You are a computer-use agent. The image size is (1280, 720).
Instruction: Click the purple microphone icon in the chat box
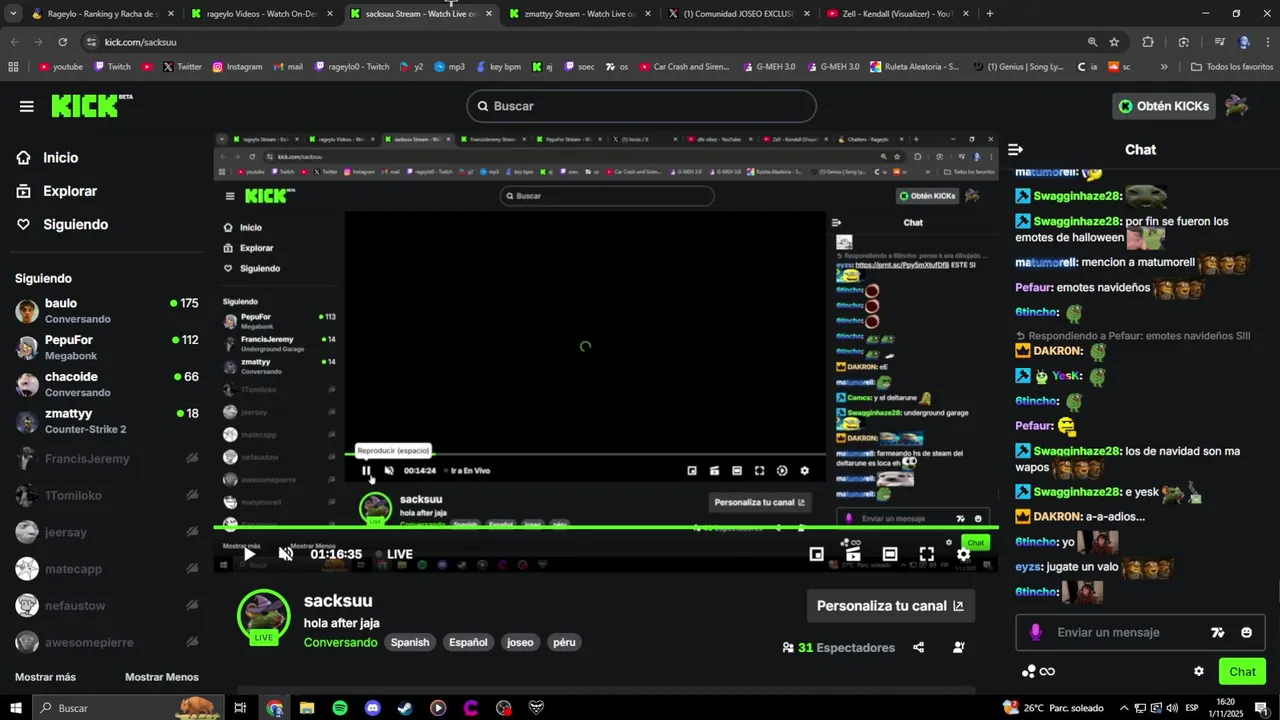point(1035,633)
